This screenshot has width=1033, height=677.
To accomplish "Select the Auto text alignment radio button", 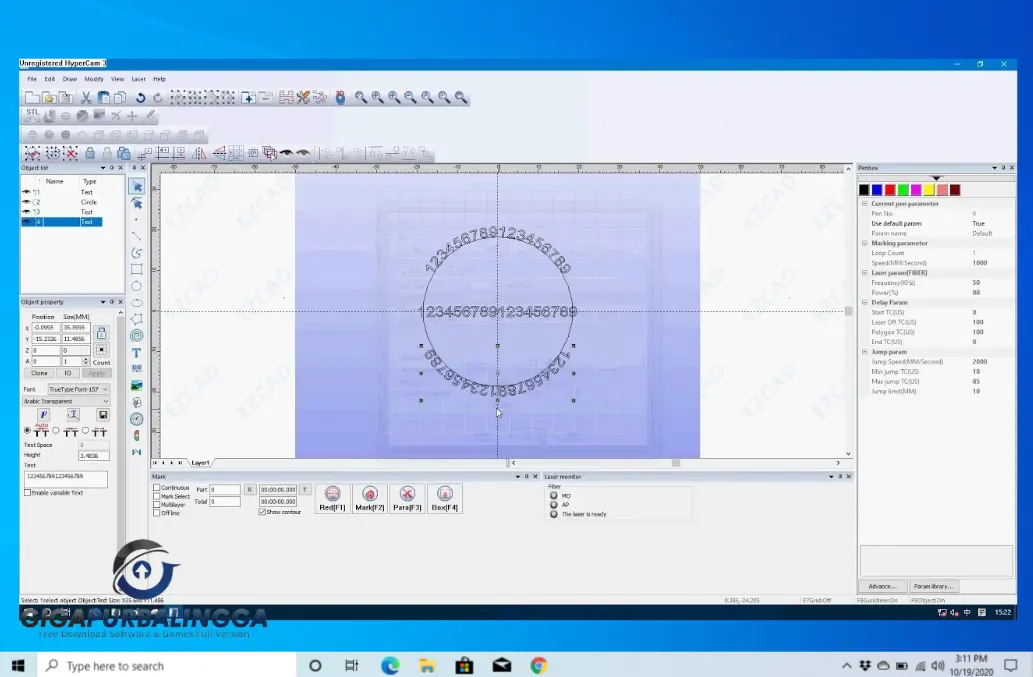I will coord(28,431).
